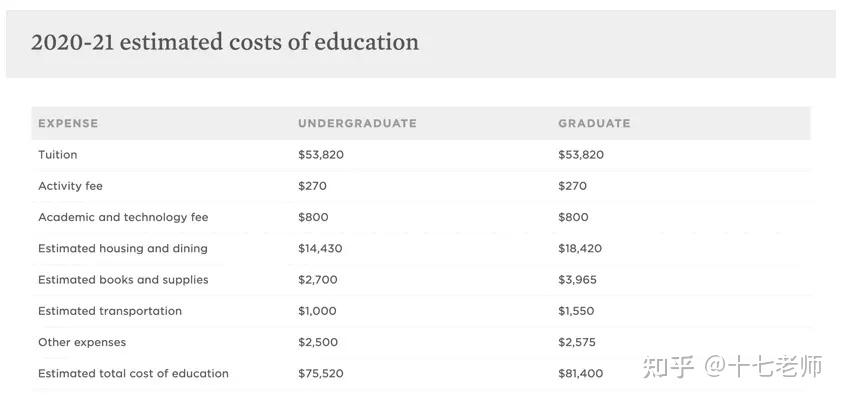Select the Academic and technology fee label
Image resolution: width=844 pixels, height=400 pixels.
pos(123,217)
